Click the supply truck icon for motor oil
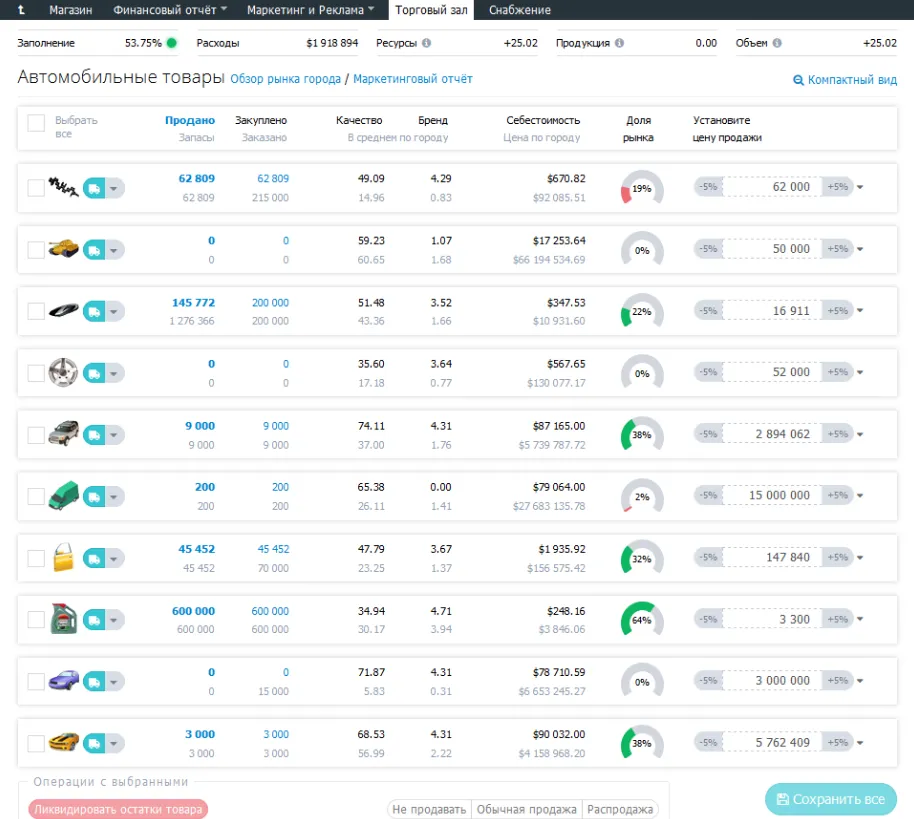Image resolution: width=914 pixels, height=819 pixels. coord(94,620)
